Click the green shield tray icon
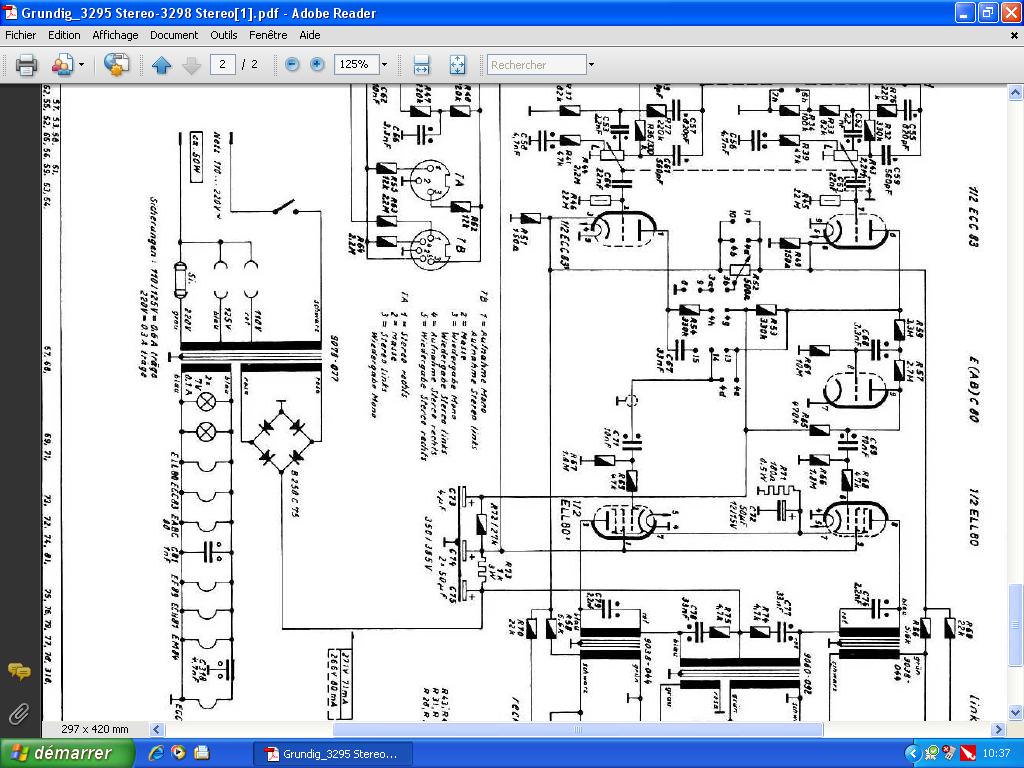1024x768 pixels. click(x=931, y=754)
